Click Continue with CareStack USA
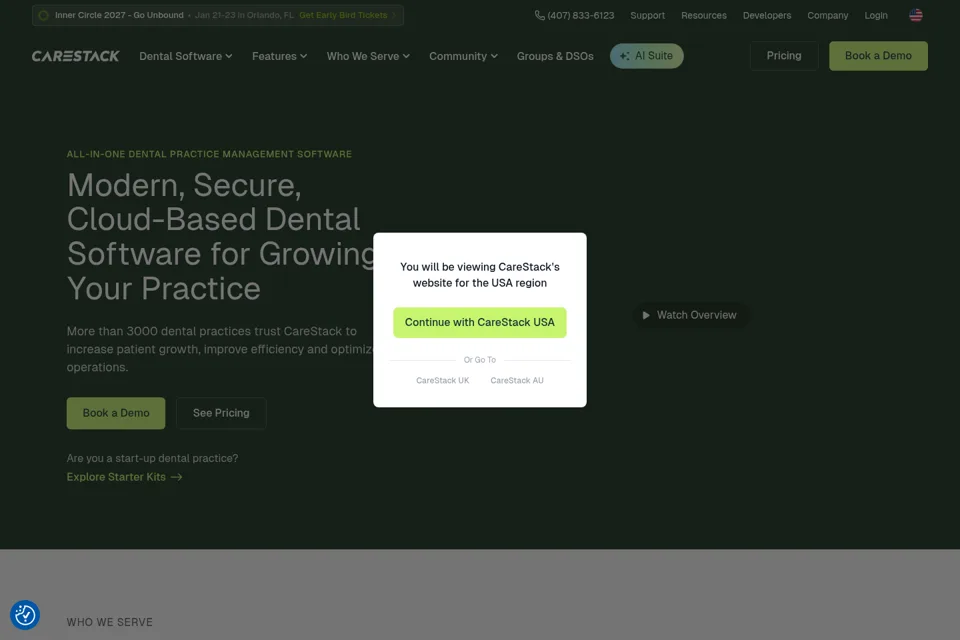Screen dimensions: 960x640 pyautogui.click(x=479, y=322)
